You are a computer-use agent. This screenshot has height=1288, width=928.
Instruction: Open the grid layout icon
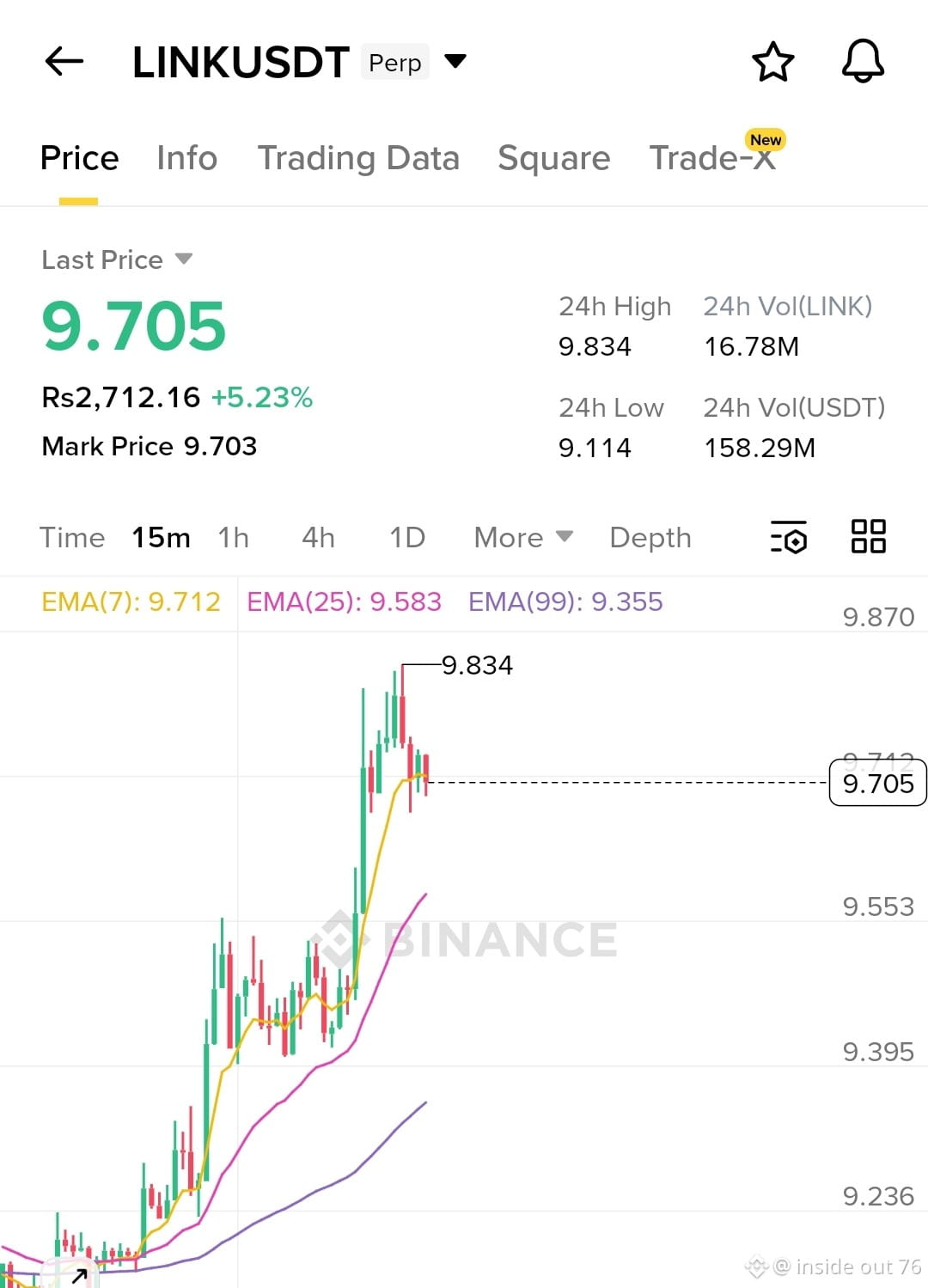coord(868,536)
